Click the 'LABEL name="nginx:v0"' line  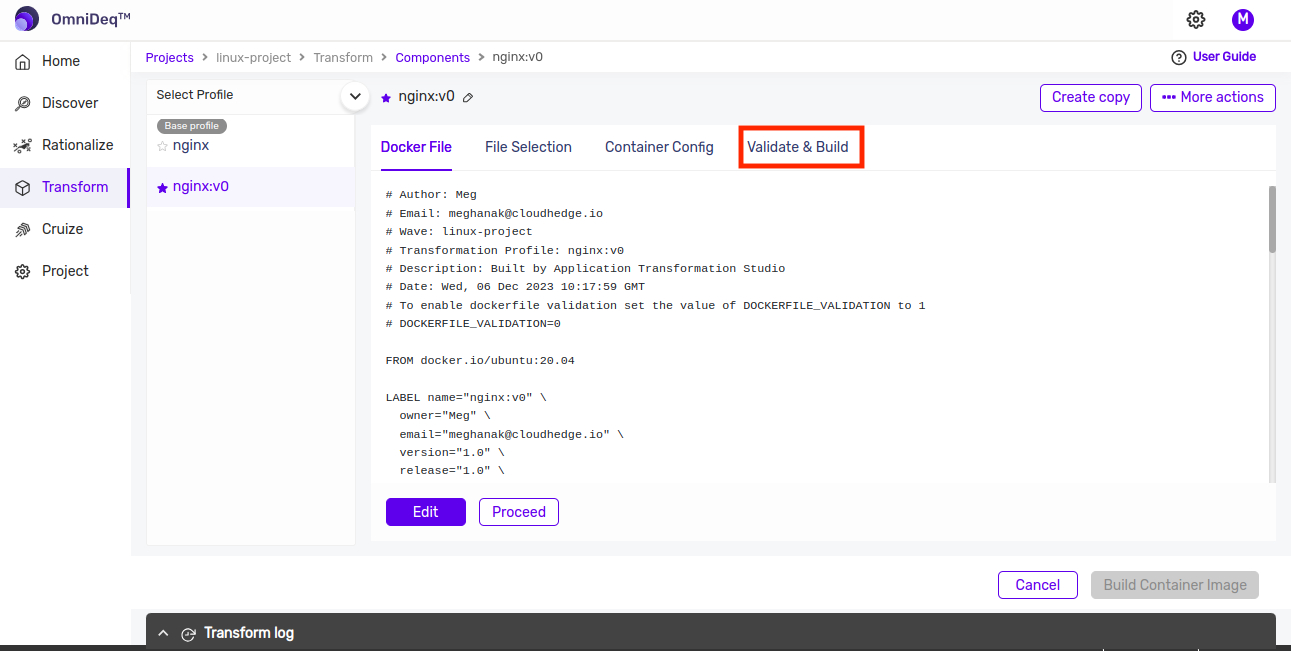coord(466,398)
